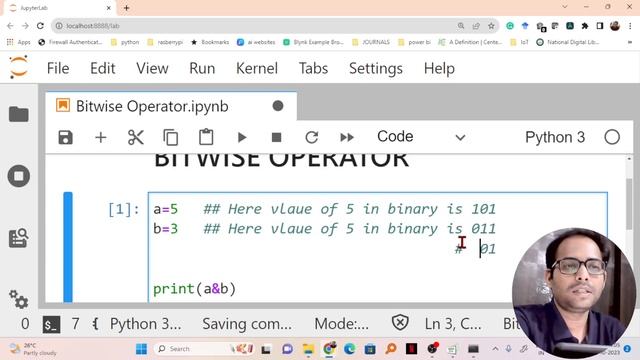Go back in the browser
The width and height of the screenshot is (640, 360).
coord(10,26)
